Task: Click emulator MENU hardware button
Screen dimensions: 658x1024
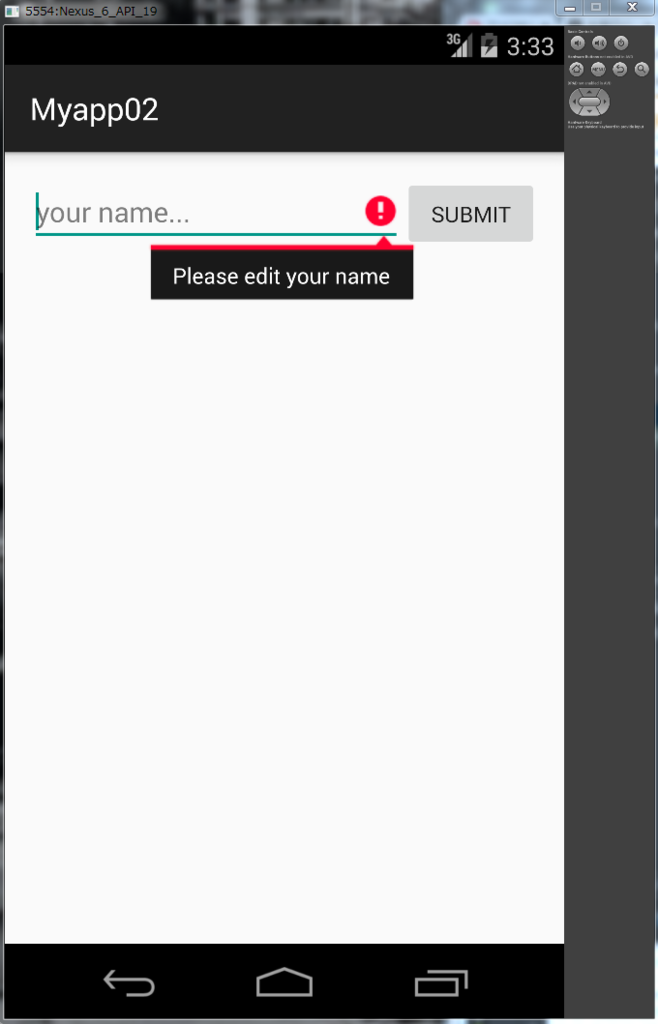Action: (598, 69)
